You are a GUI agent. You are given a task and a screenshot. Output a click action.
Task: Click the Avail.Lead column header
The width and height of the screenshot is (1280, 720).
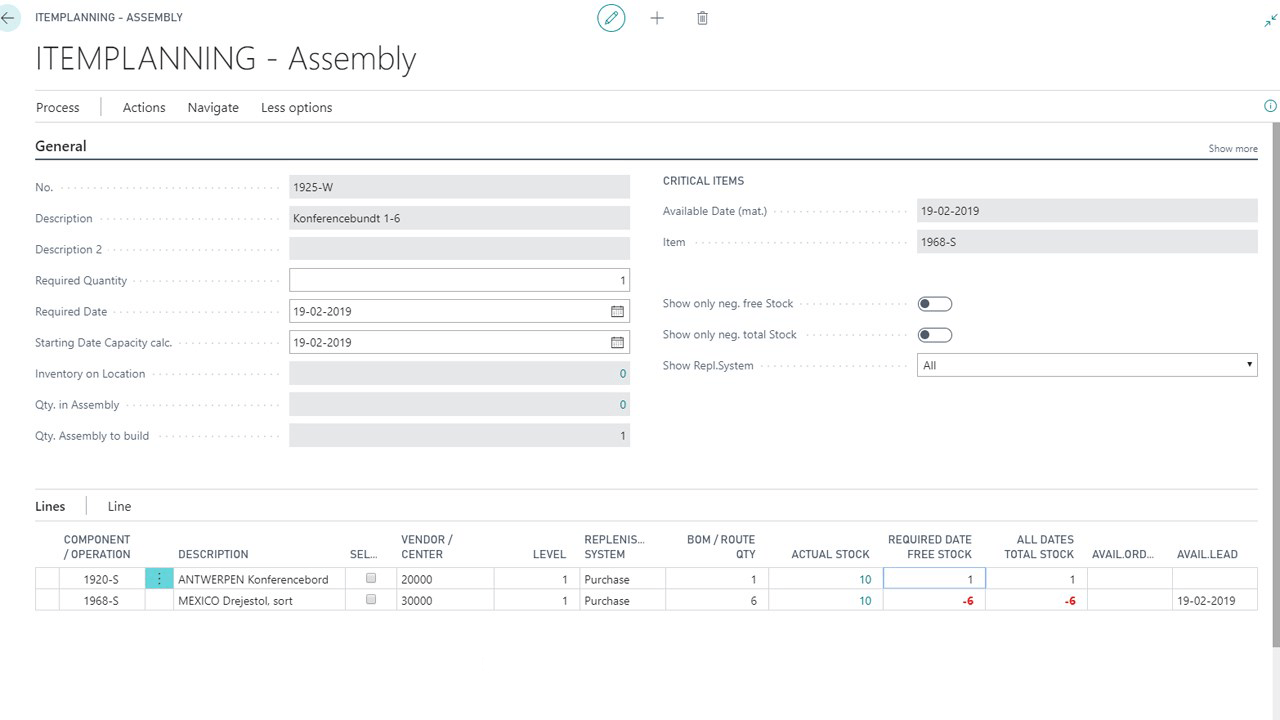[x=1207, y=554]
